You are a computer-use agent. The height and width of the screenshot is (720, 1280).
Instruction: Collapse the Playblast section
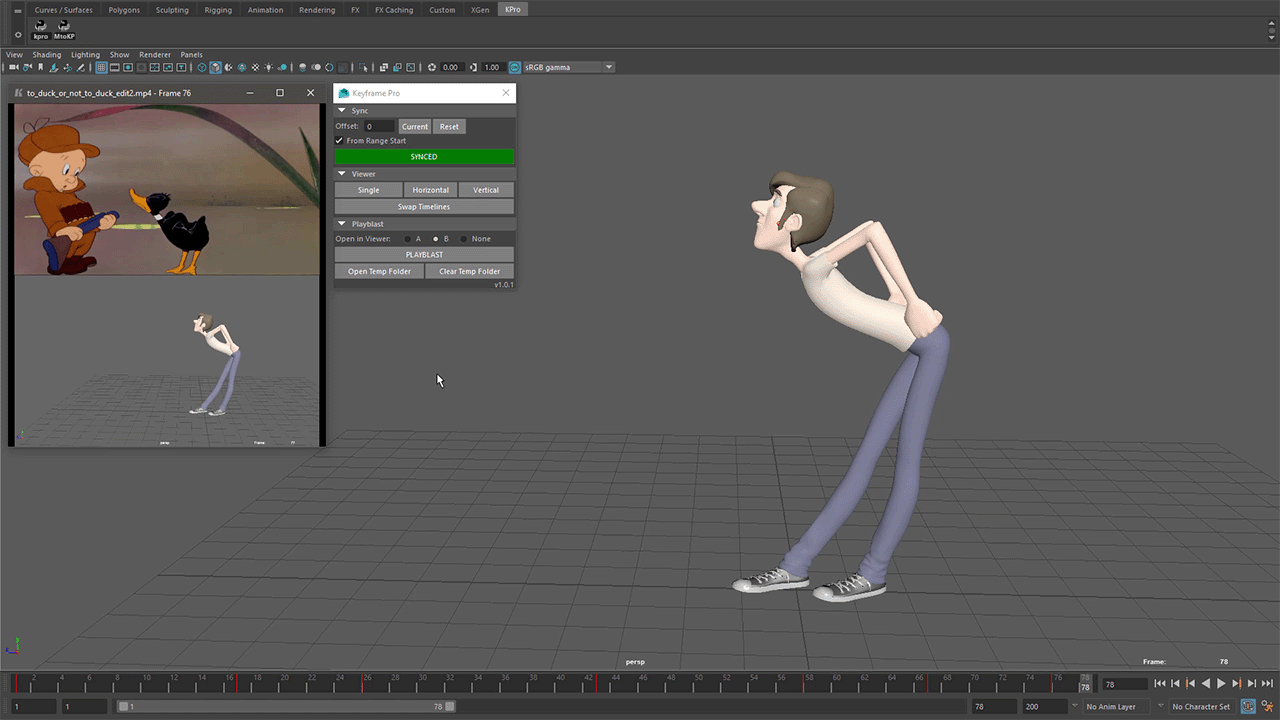[342, 224]
